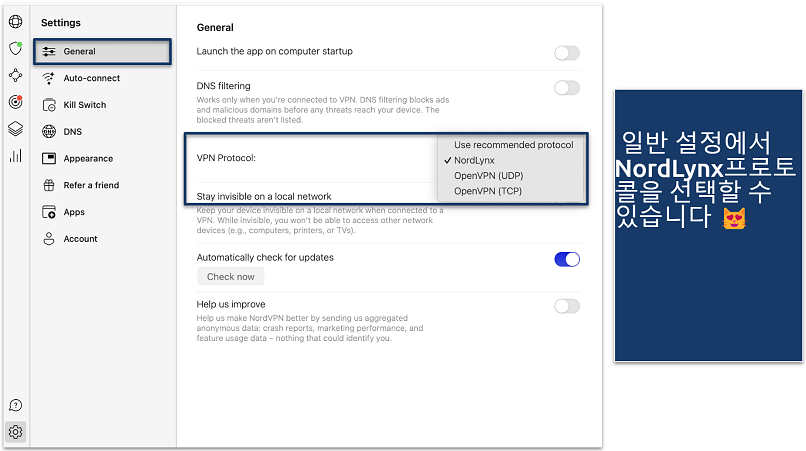
Task: Click the stacked layers icon in sidebar
Action: point(15,128)
